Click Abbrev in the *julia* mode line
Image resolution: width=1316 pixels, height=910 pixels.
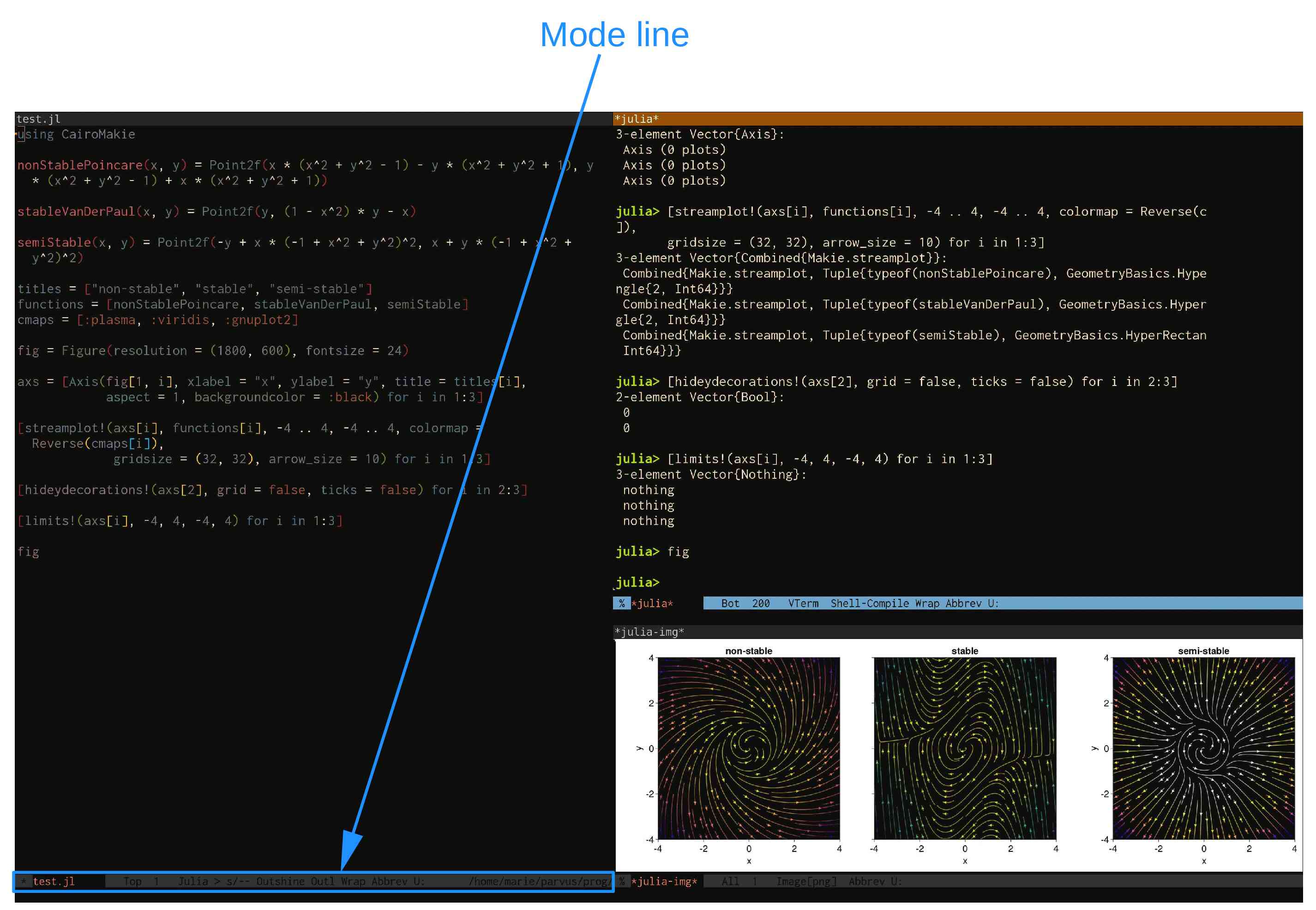point(964,603)
